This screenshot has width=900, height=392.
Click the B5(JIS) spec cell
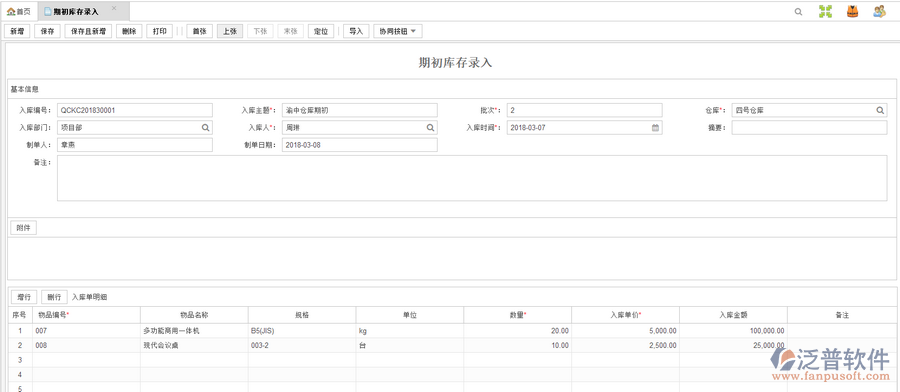click(x=302, y=331)
